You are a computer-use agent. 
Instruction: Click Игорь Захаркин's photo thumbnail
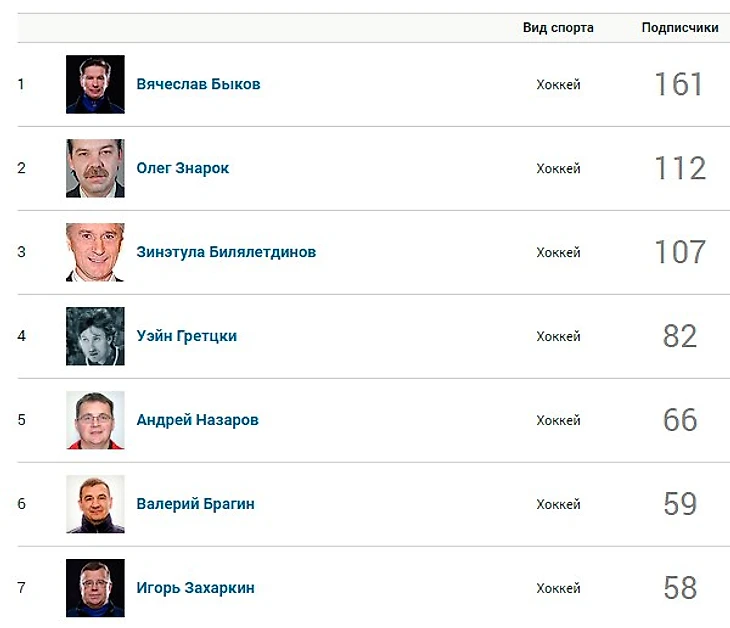(95, 588)
